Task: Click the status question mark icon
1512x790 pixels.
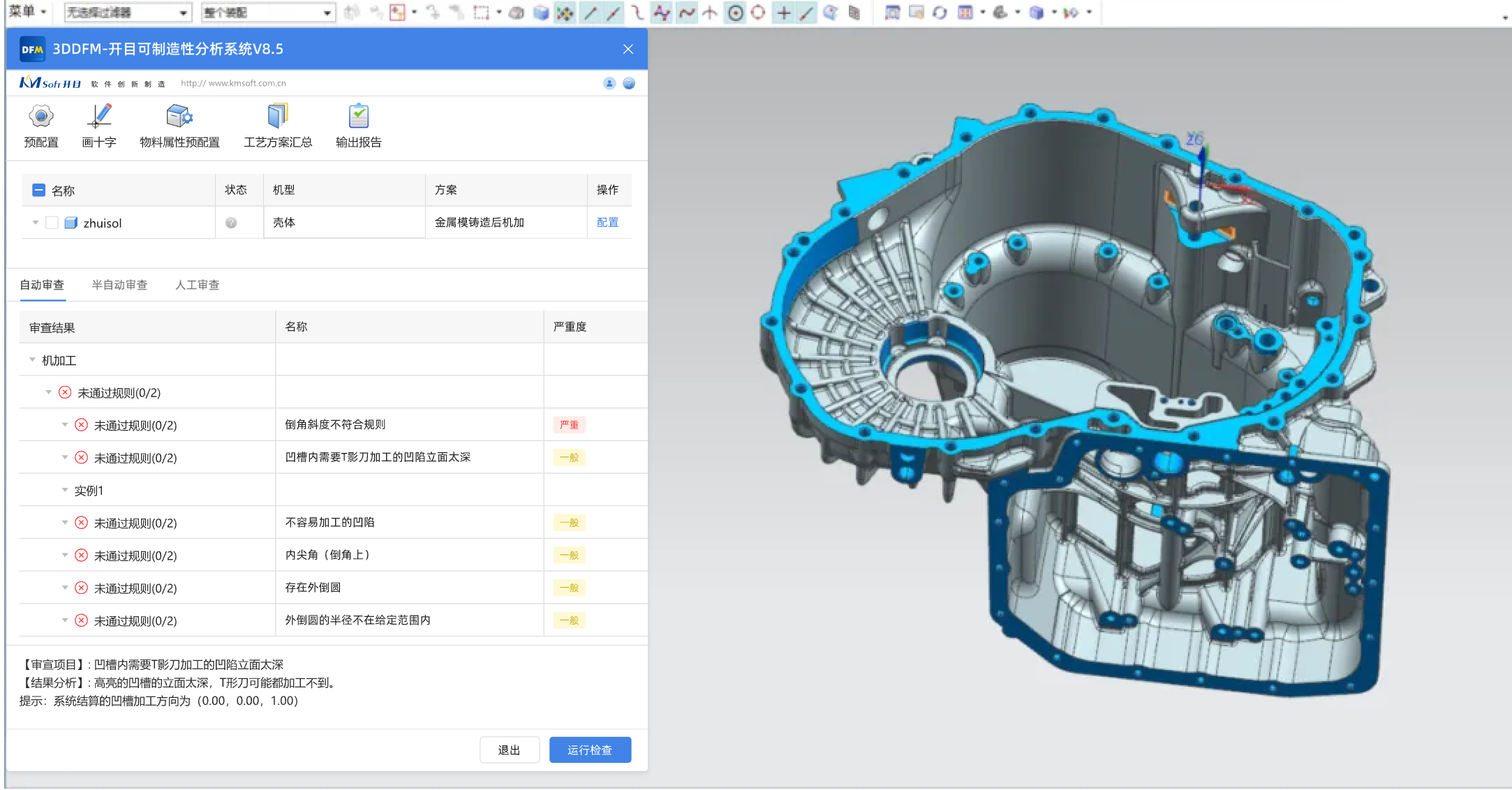Action: tap(231, 223)
